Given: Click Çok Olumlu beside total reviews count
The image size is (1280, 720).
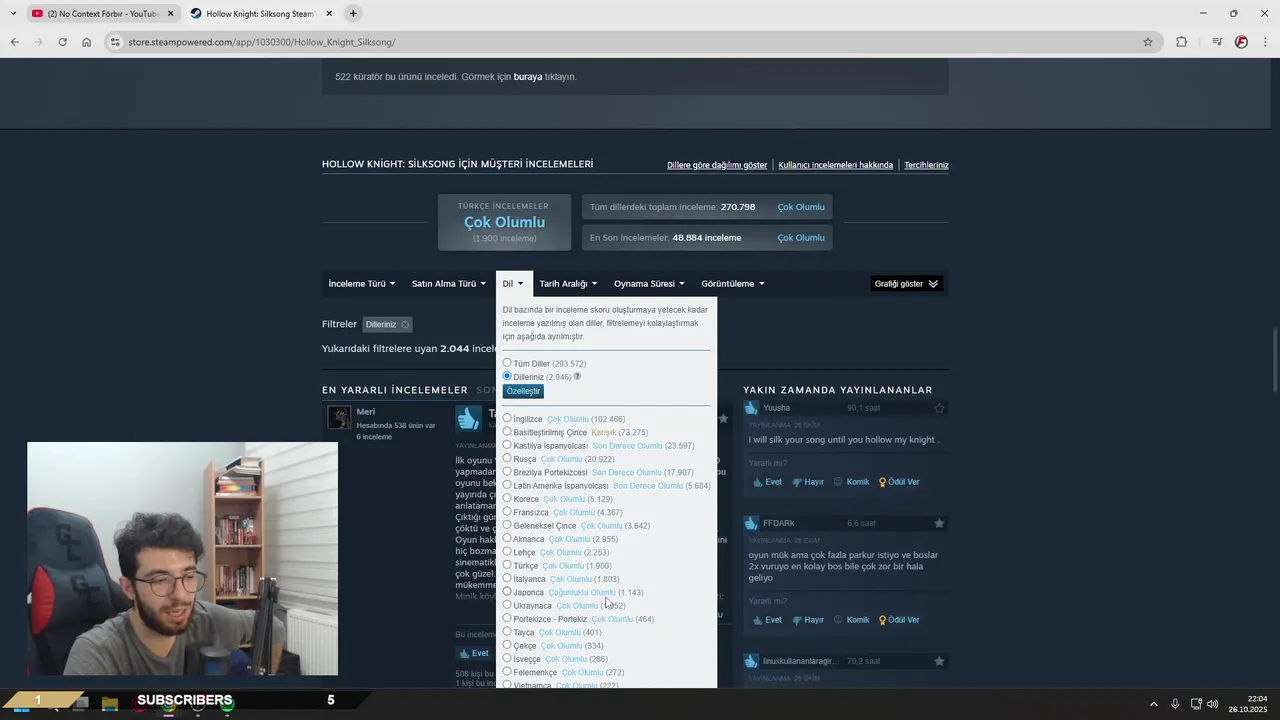Looking at the screenshot, I should tap(801, 207).
